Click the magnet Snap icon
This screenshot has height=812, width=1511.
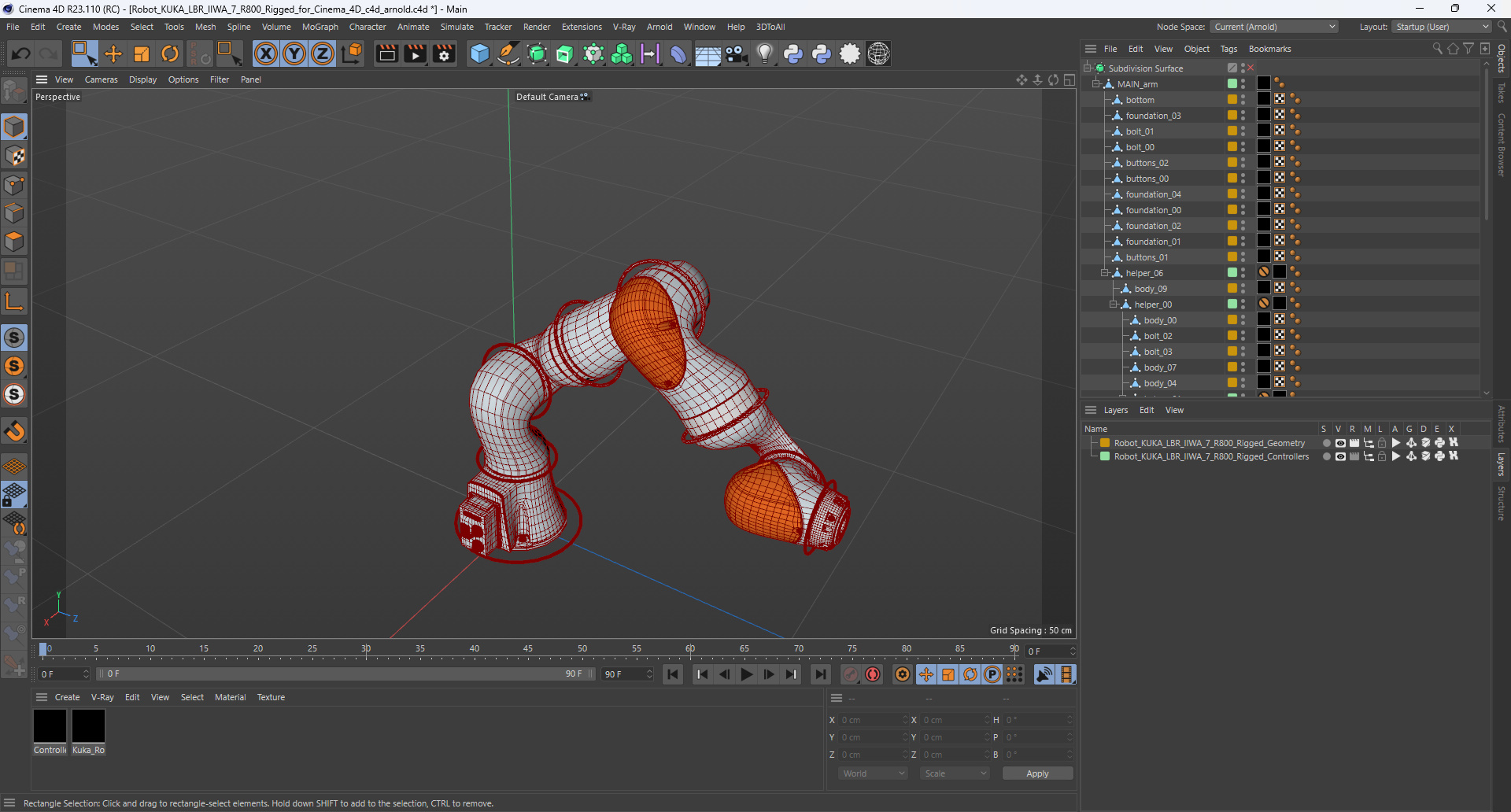tap(14, 430)
